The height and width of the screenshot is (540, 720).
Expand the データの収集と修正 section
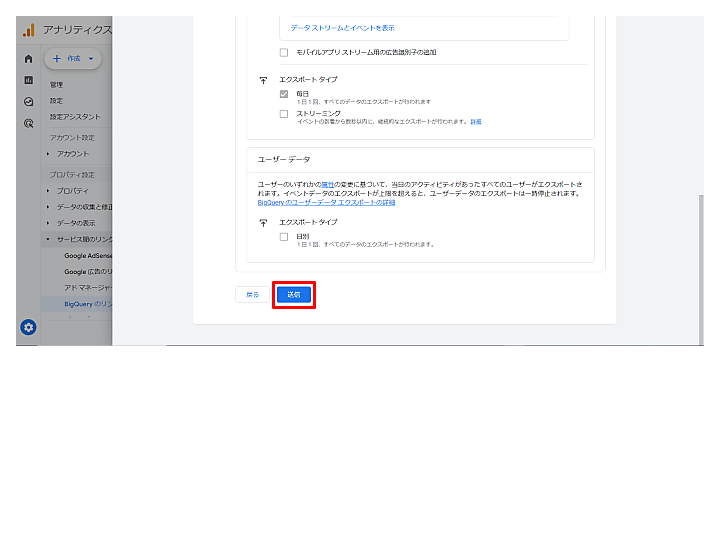click(78, 207)
